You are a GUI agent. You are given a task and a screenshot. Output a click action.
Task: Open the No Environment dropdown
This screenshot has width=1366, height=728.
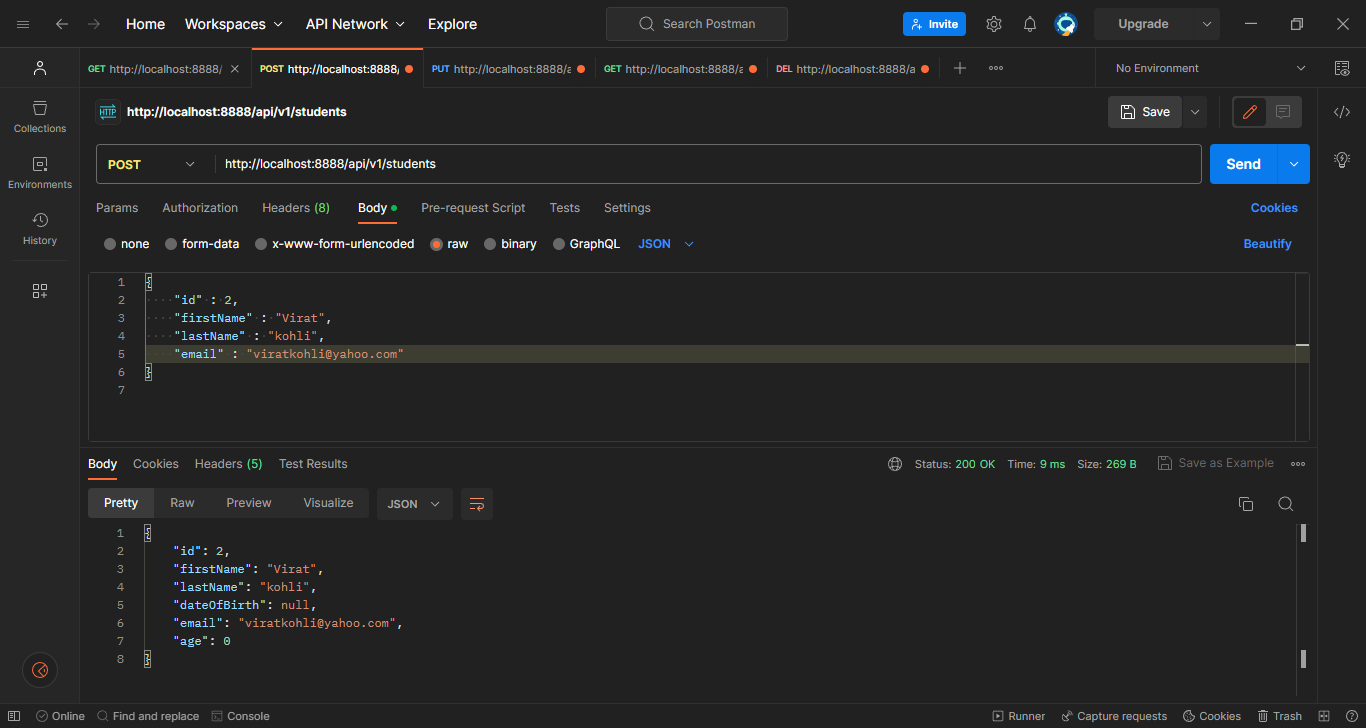coord(1205,67)
